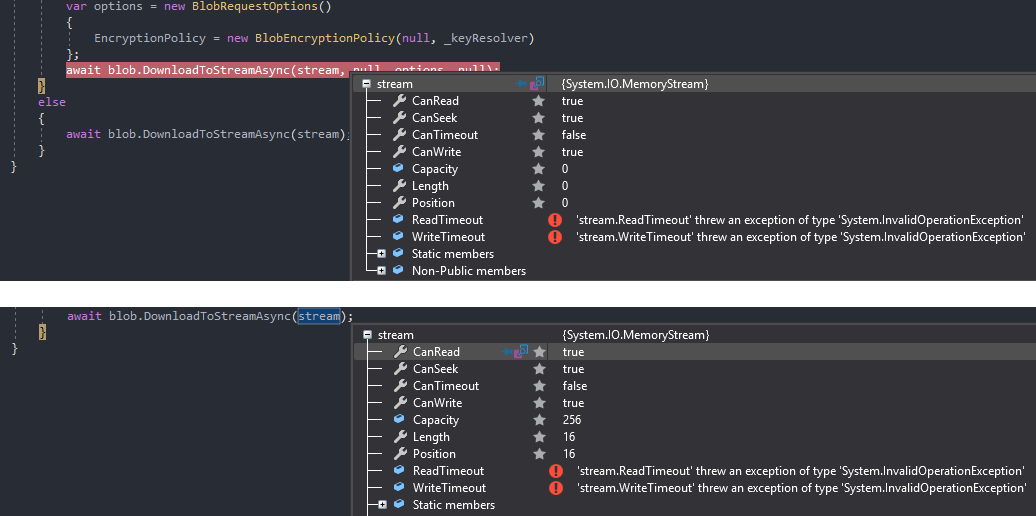This screenshot has height=516, width=1036.
Task: Click the CanRead wrench icon in top datatip
Action: click(399, 100)
